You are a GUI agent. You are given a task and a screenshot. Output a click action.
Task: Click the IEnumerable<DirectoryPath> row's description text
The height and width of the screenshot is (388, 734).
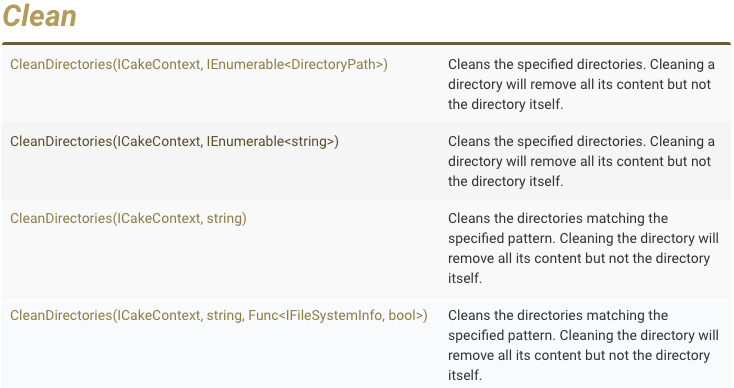click(581, 84)
